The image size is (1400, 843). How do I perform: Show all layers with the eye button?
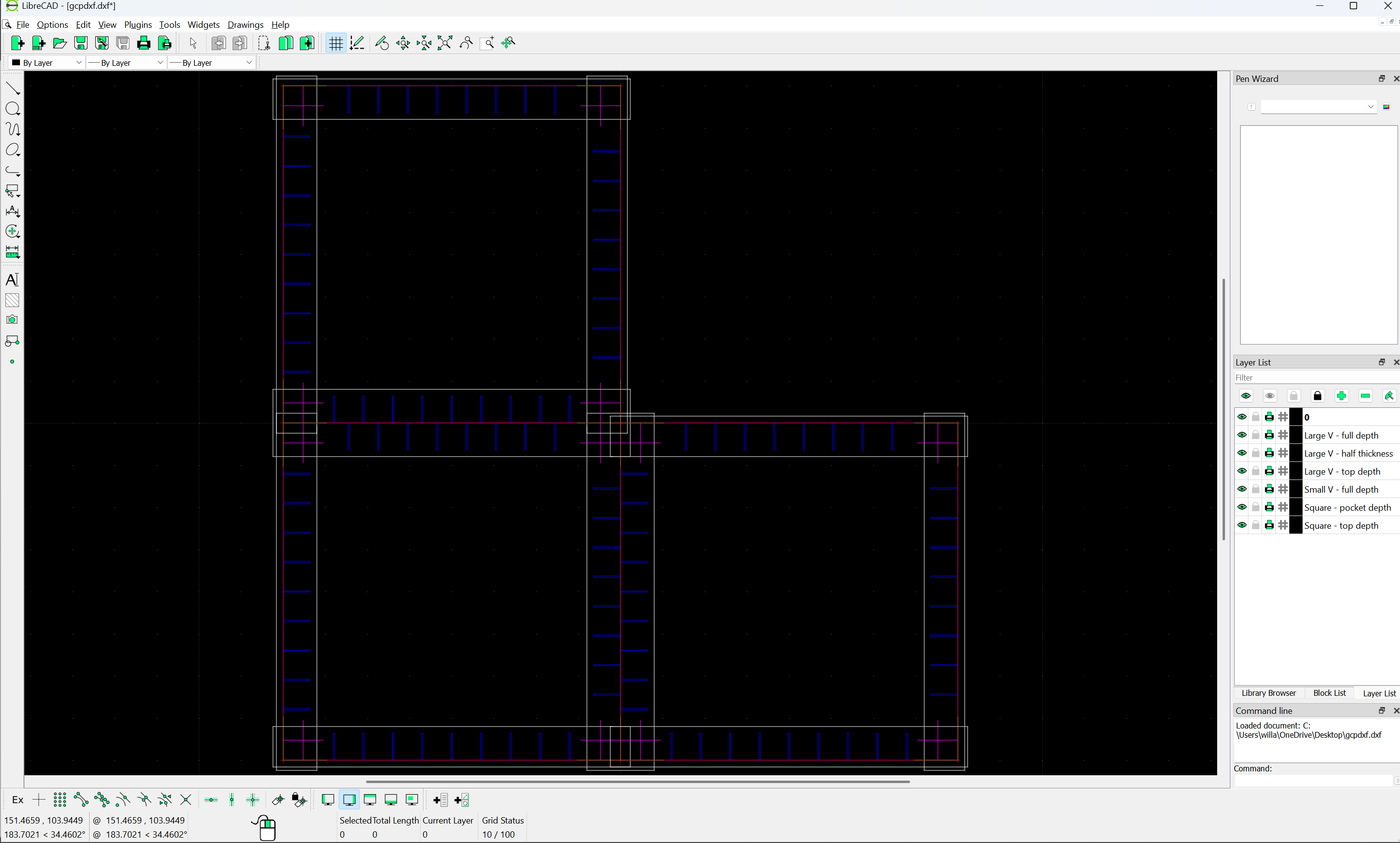1246,396
